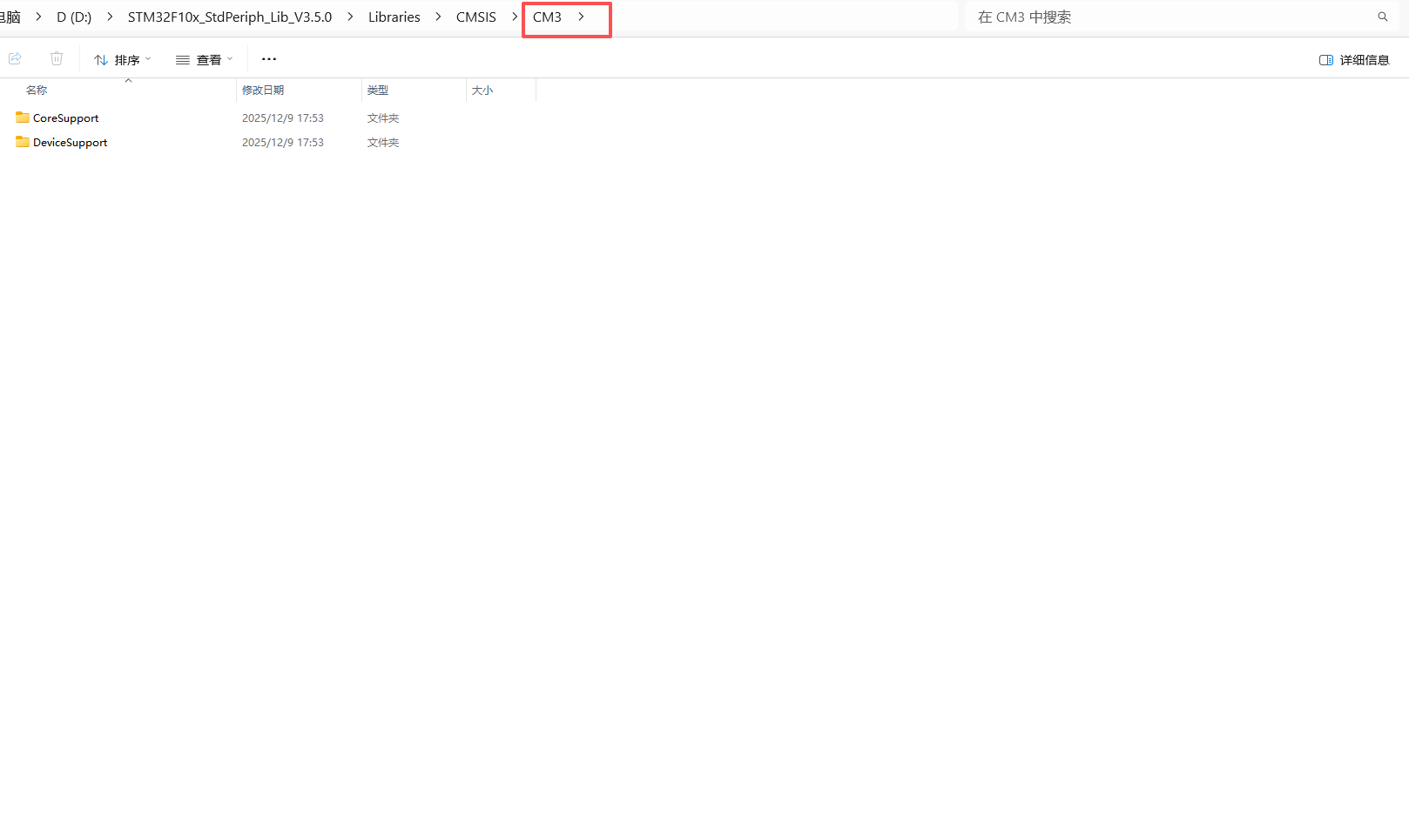Navigate to D (D:) in breadcrumb
1409x840 pixels.
point(74,17)
